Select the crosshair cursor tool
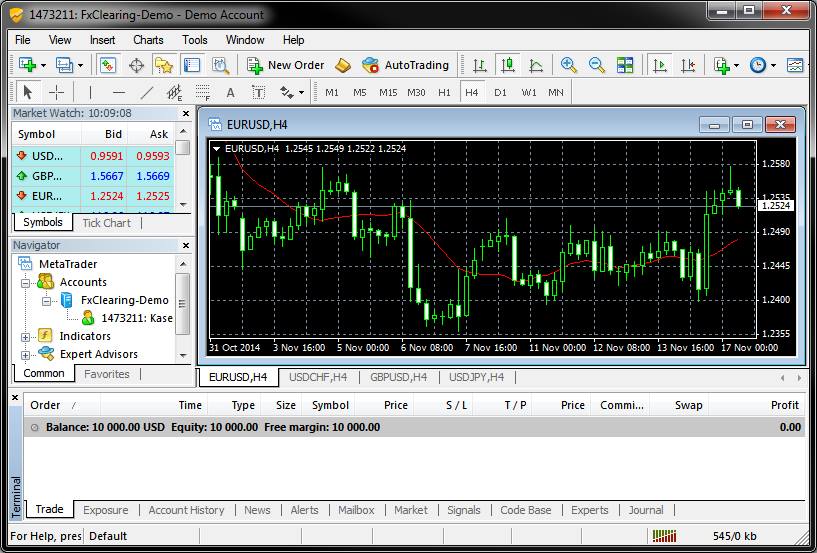The height and width of the screenshot is (553, 817). point(57,92)
